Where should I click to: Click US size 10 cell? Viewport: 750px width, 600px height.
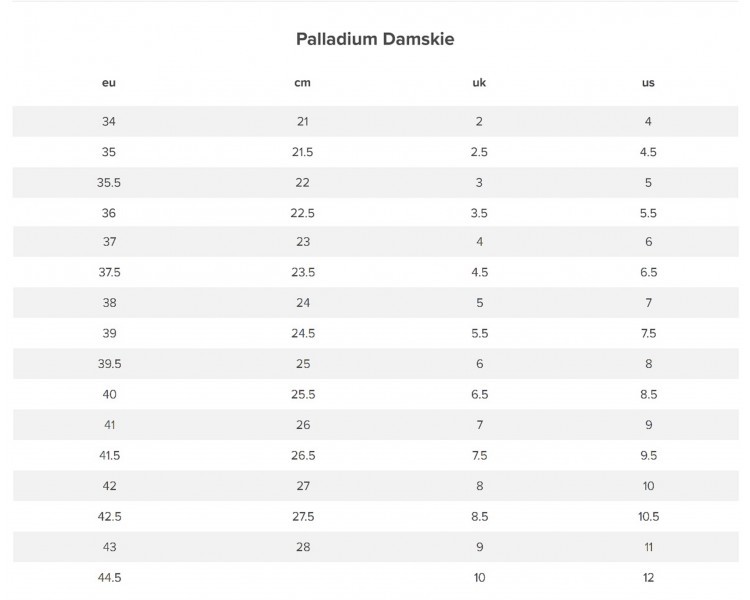[648, 486]
